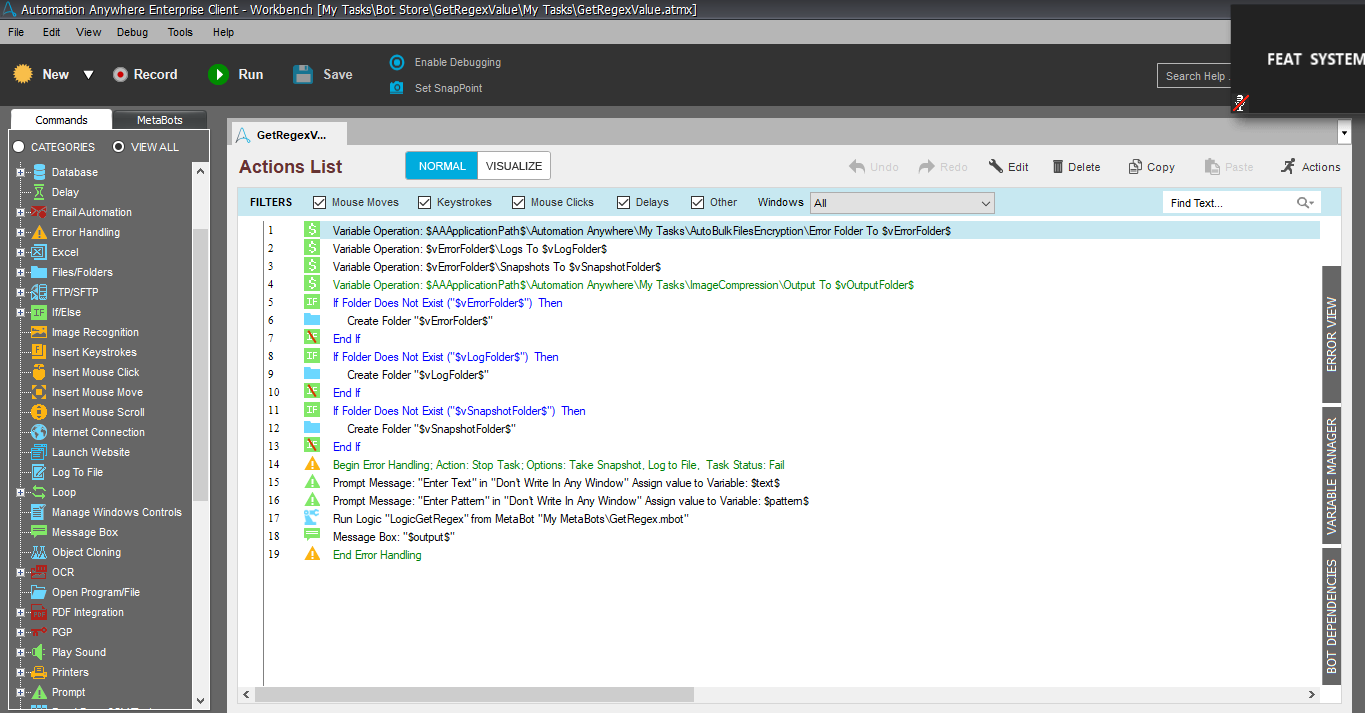This screenshot has width=1365, height=713.
Task: Open the Windows filter dropdown
Action: tap(902, 203)
